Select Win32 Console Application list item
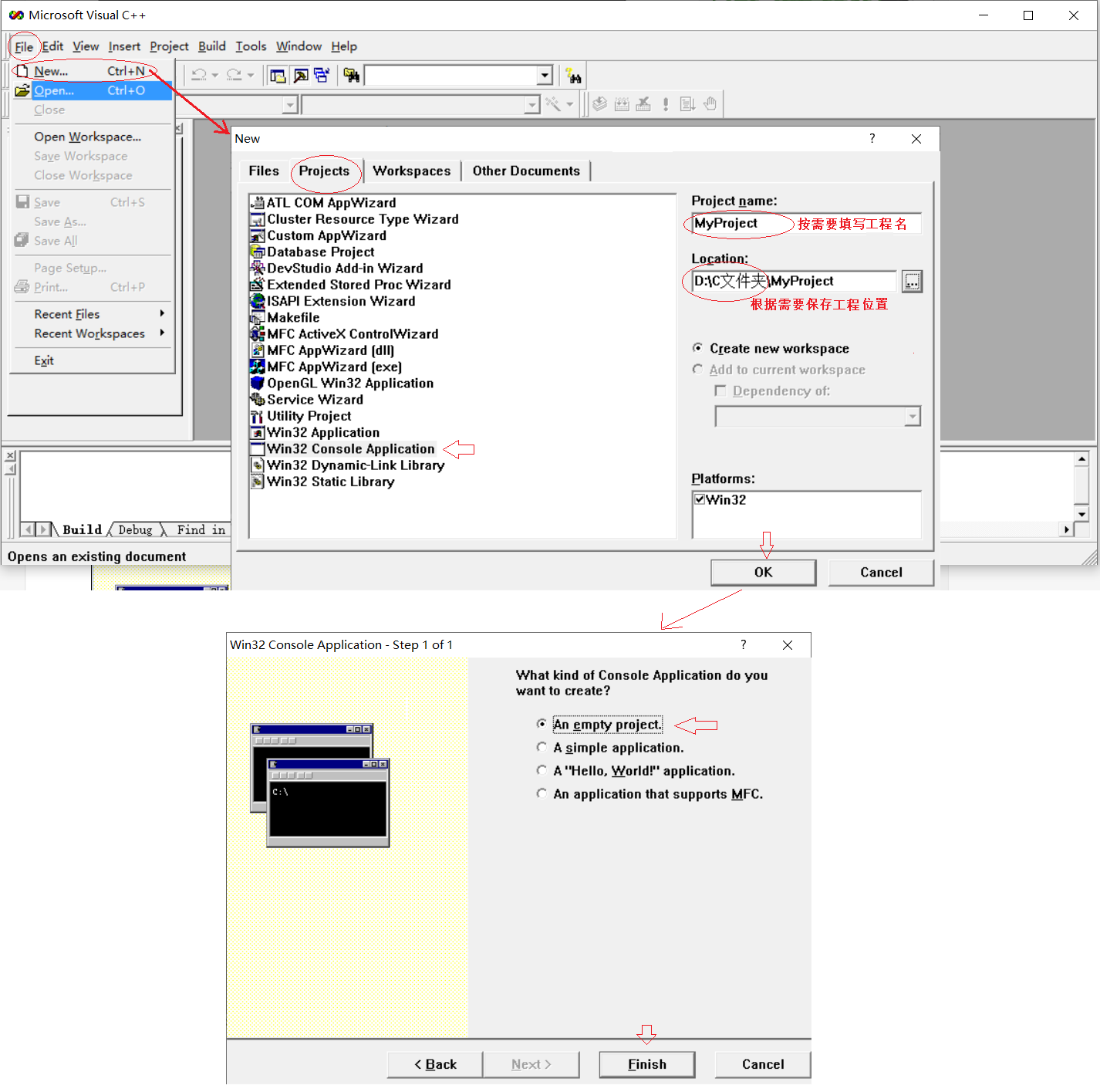Viewport: 1100px width, 1092px height. [x=351, y=449]
